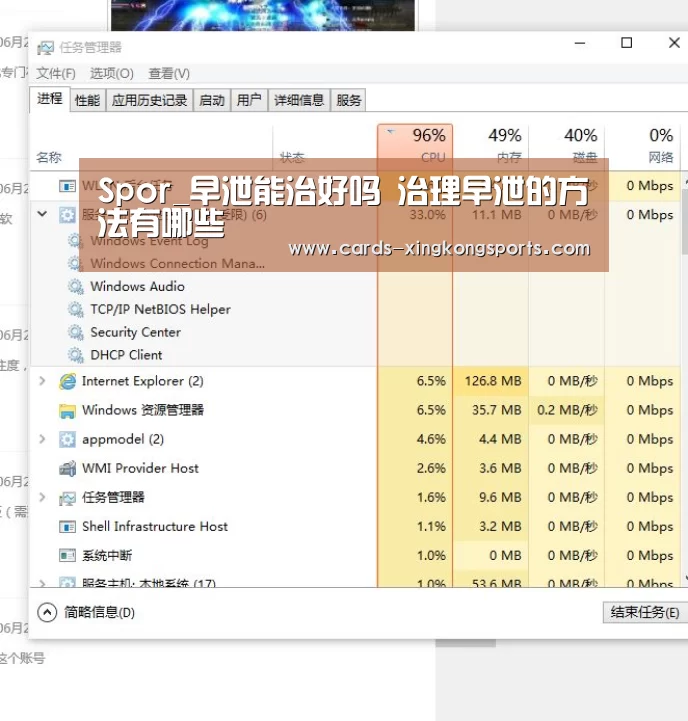
Task: Switch to the 详细信息 tab
Action: click(299, 100)
